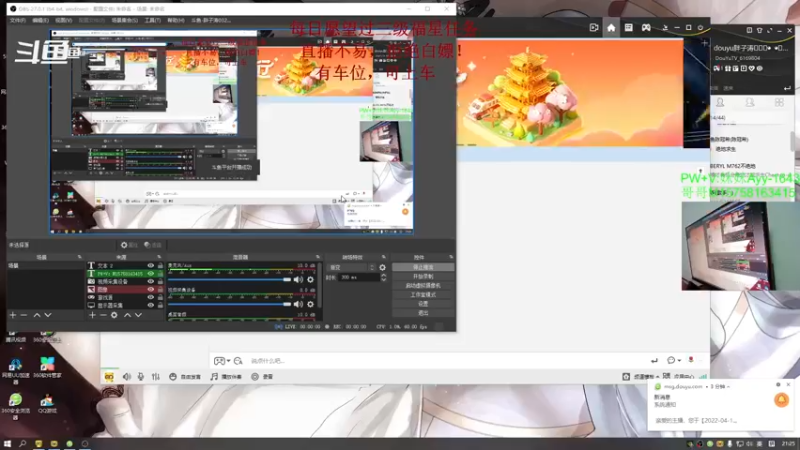800x450 pixels.
Task: Pop out the Audio Mixer dock panel
Action: [x=318, y=257]
